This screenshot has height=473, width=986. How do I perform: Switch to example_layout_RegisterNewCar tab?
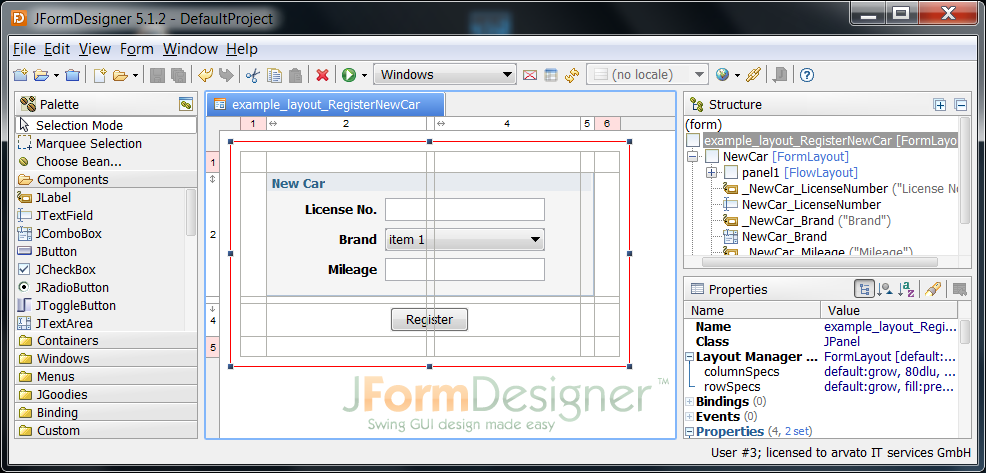tap(326, 104)
